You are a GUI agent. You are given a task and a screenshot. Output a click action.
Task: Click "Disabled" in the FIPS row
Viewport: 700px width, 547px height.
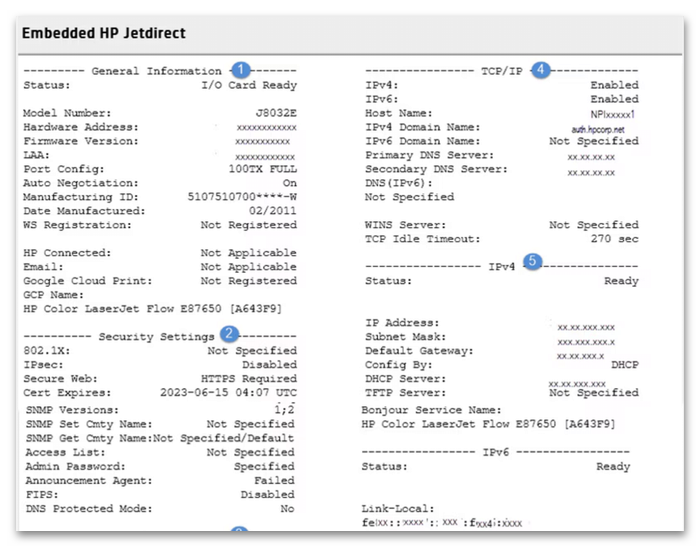coord(267,494)
